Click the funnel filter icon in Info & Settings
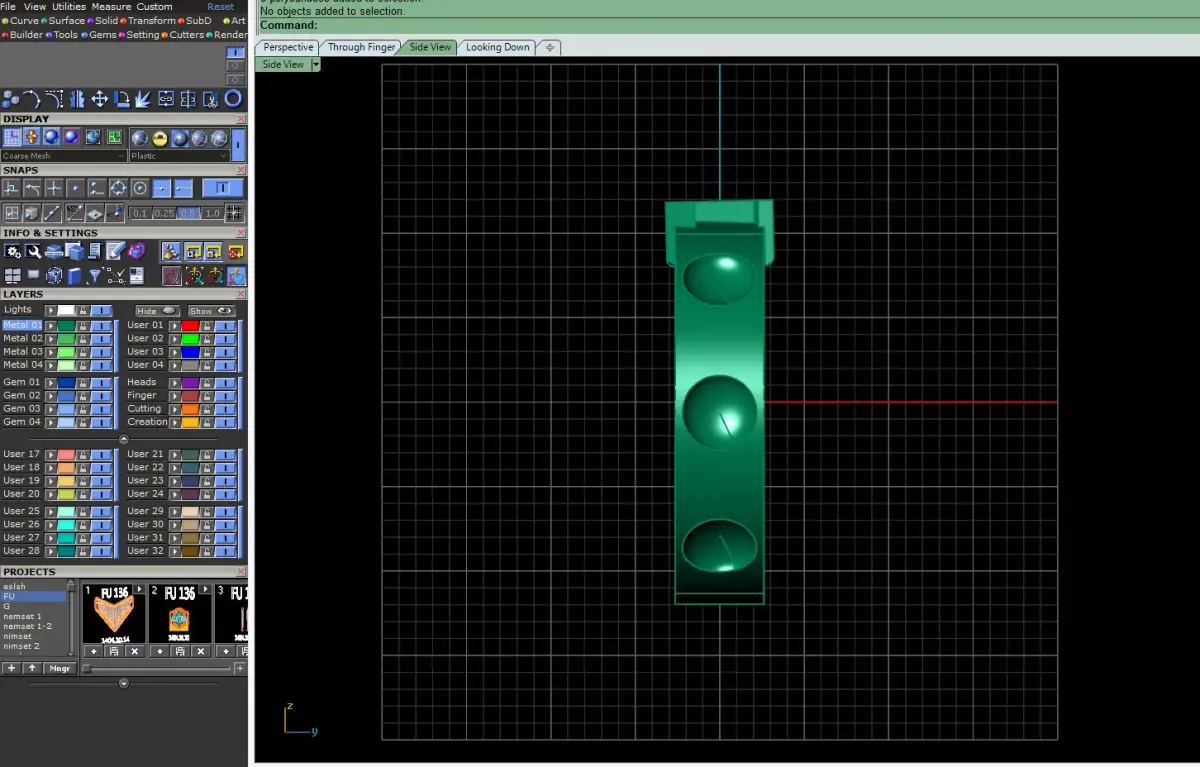This screenshot has width=1200, height=767. (x=94, y=276)
